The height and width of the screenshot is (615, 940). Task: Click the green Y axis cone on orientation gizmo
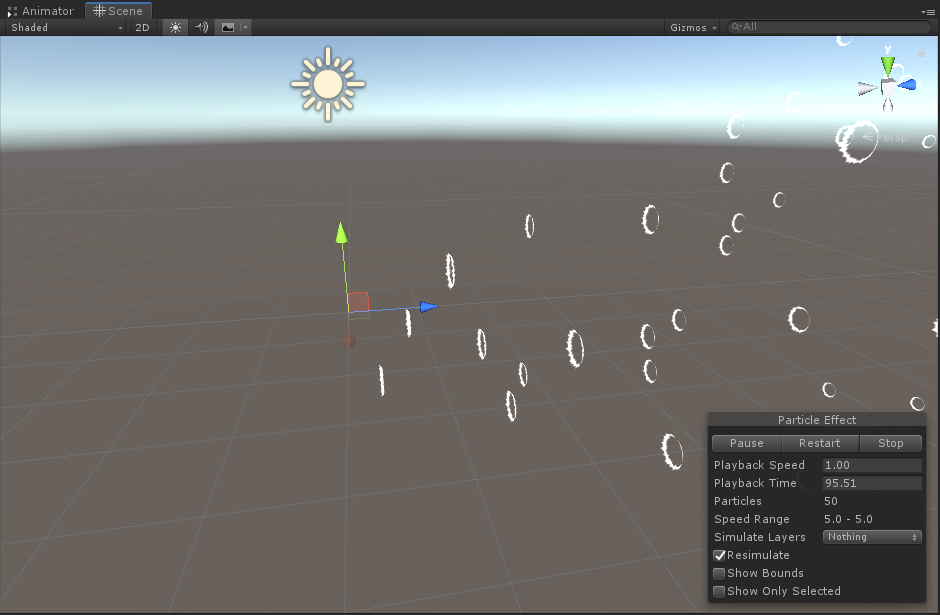coord(888,65)
